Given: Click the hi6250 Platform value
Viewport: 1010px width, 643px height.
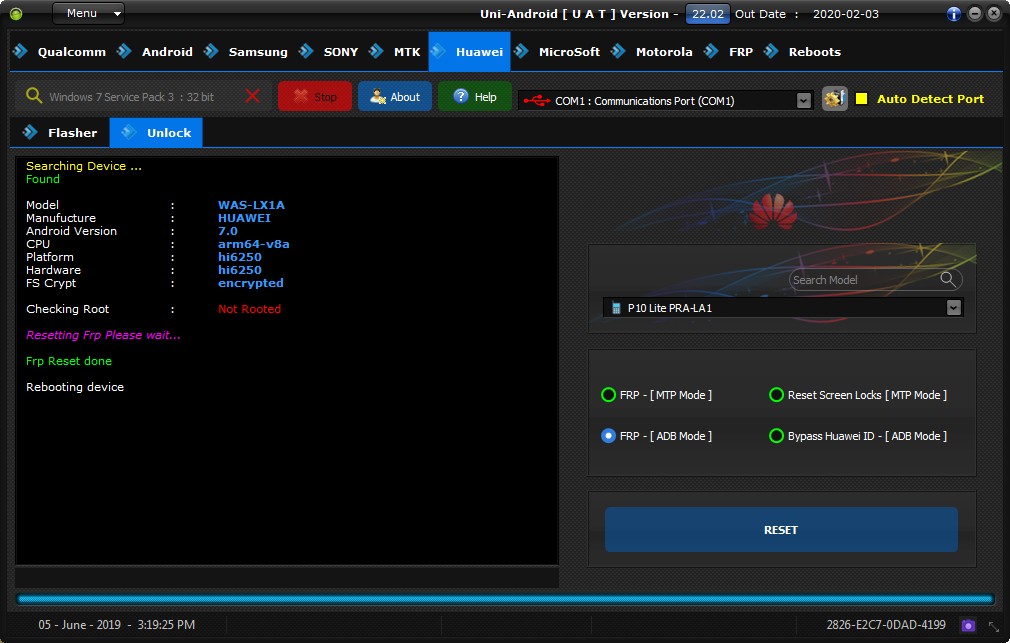Looking at the screenshot, I should point(240,257).
